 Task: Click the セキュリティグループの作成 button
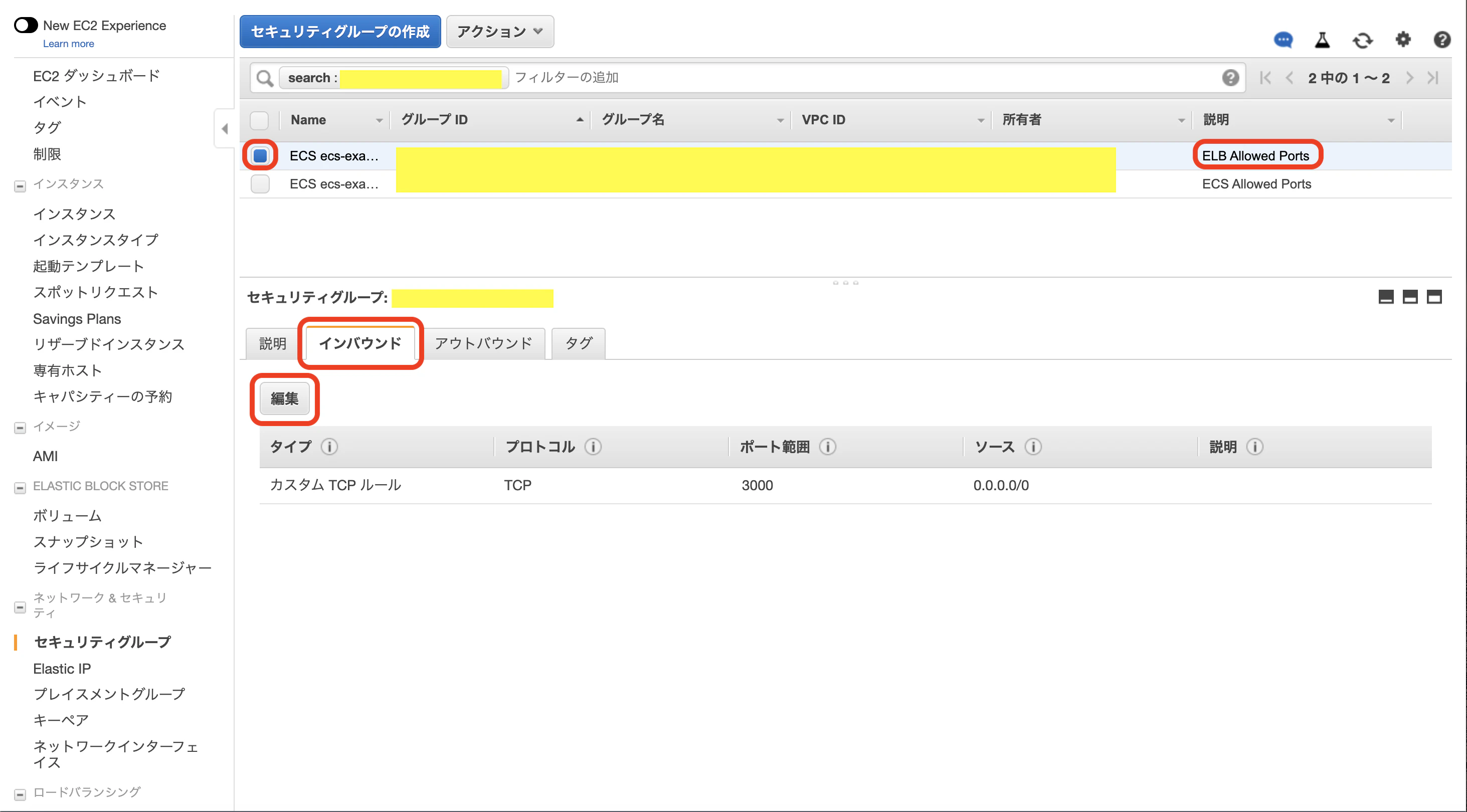[340, 31]
